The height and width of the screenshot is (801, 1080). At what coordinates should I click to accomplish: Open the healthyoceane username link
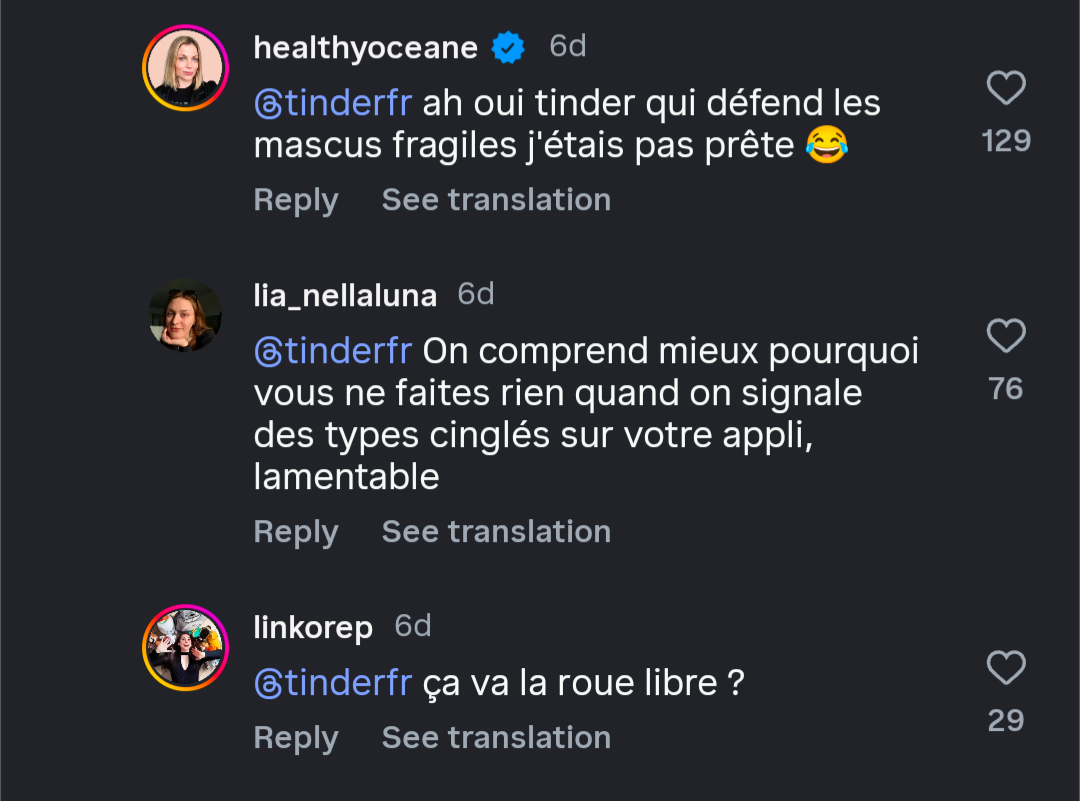[365, 47]
